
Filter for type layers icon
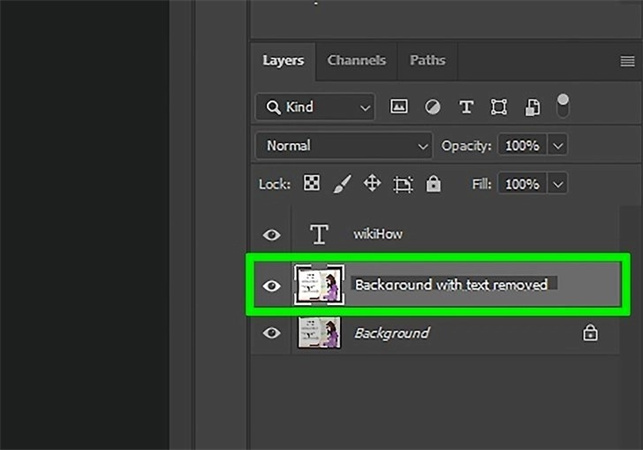pyautogui.click(x=466, y=107)
